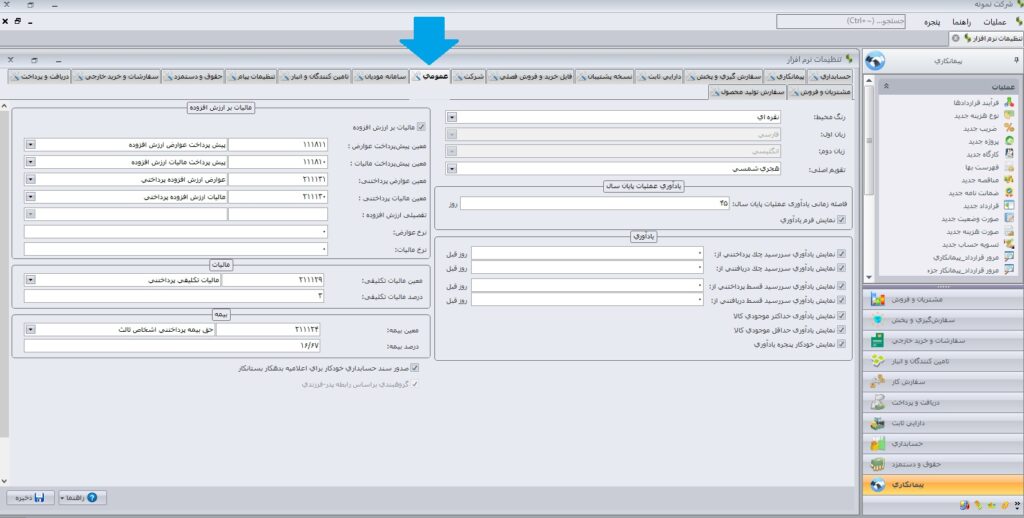Open the سفارش کار module icon

click(x=878, y=382)
